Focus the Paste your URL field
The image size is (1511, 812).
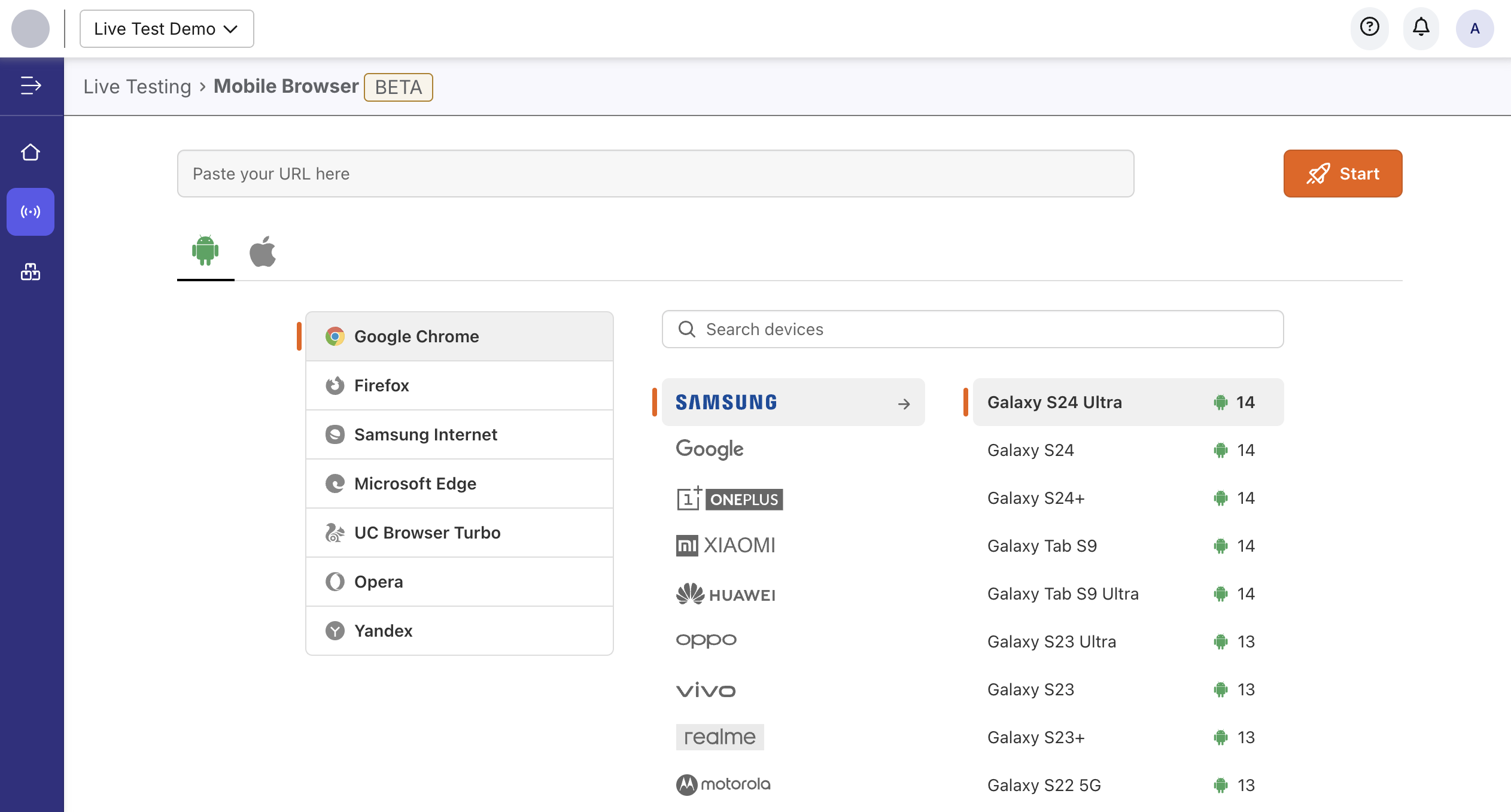click(656, 174)
